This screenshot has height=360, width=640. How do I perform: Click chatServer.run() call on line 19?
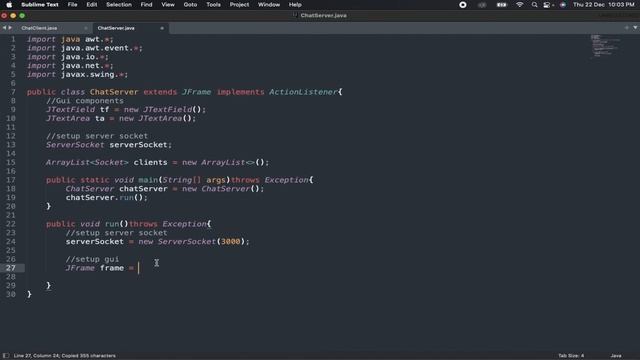pyautogui.click(x=107, y=198)
